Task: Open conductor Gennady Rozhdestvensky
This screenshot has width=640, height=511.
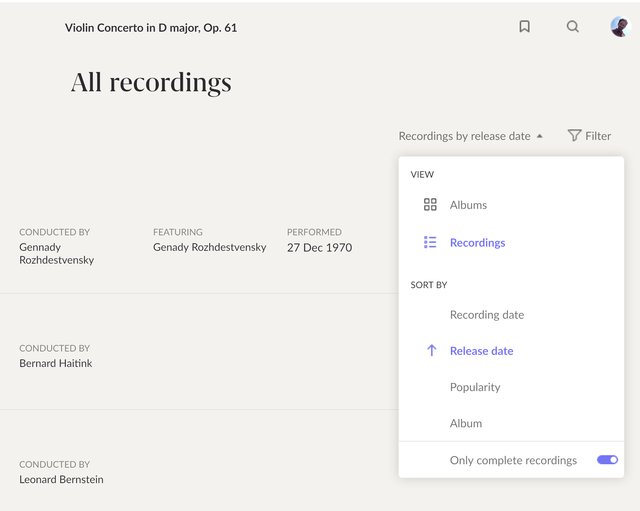Action: point(55,253)
